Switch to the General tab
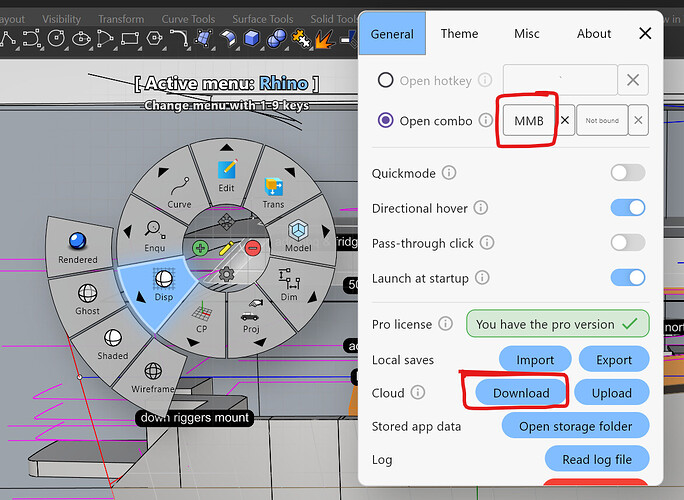This screenshot has height=500, width=684. [x=392, y=34]
